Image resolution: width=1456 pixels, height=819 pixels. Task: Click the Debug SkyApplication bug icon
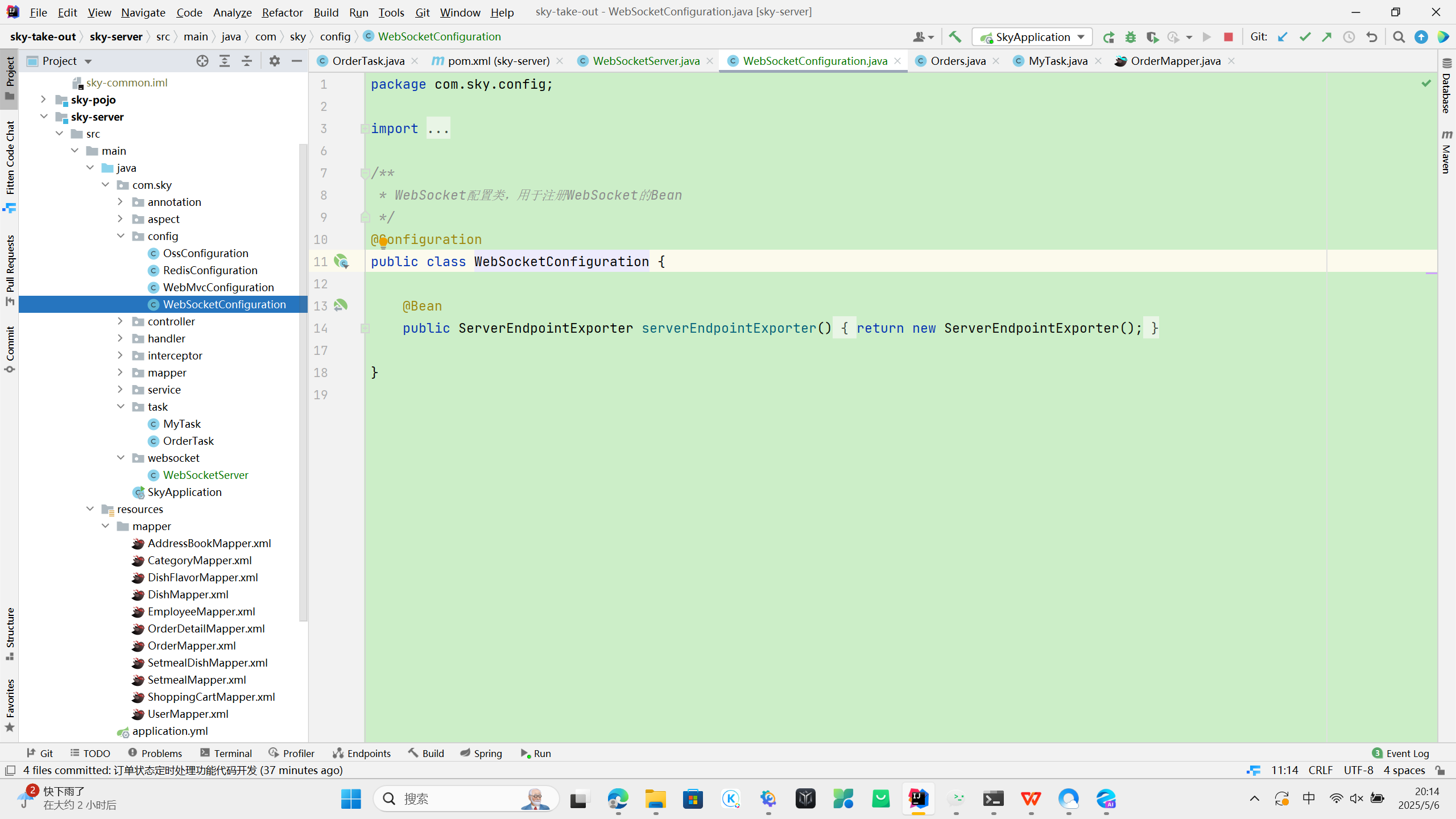[1130, 37]
